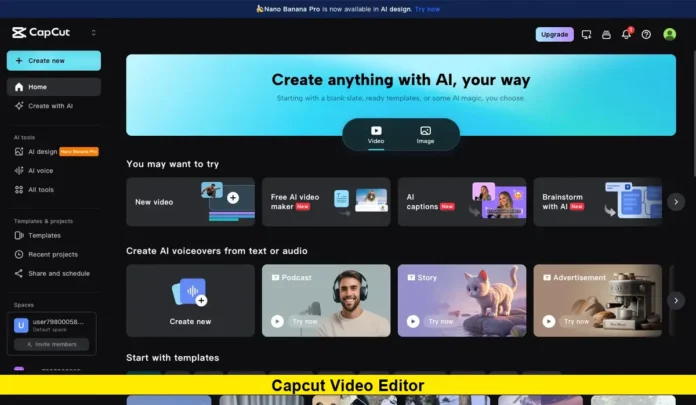Click the Create new button in sidebar
Viewport: 696px width, 405px height.
point(54,60)
